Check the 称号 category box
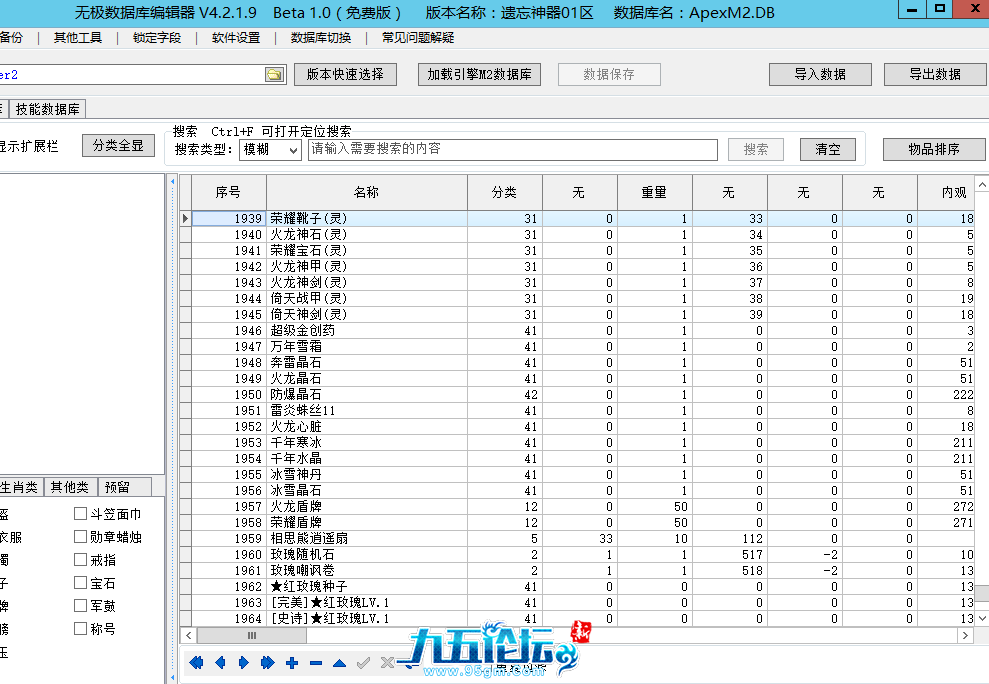 click(x=81, y=629)
